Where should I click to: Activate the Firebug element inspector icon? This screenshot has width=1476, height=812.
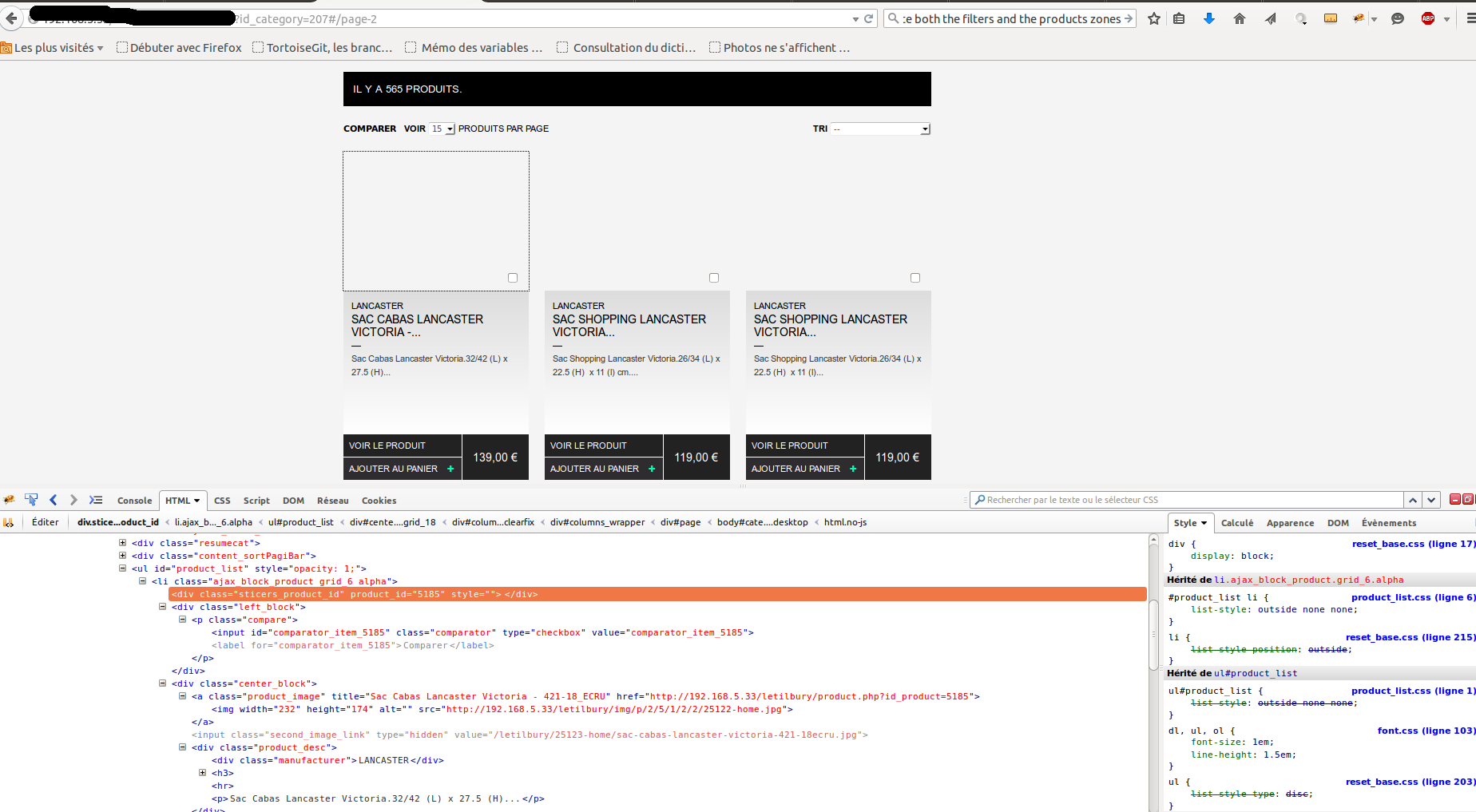tap(31, 500)
